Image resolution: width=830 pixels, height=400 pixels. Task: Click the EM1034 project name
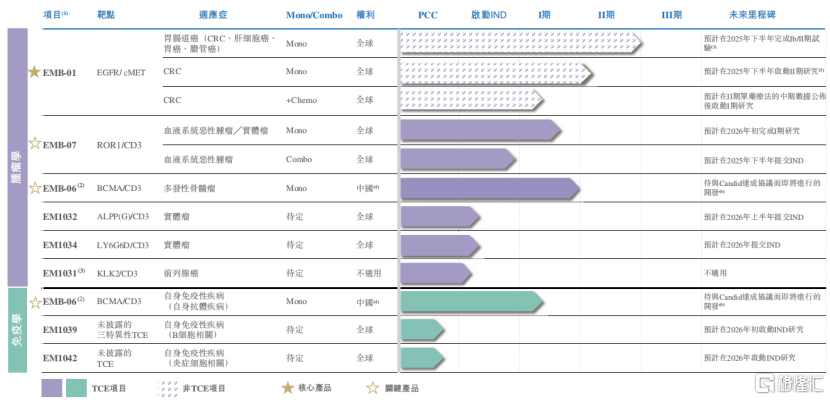click(60, 245)
